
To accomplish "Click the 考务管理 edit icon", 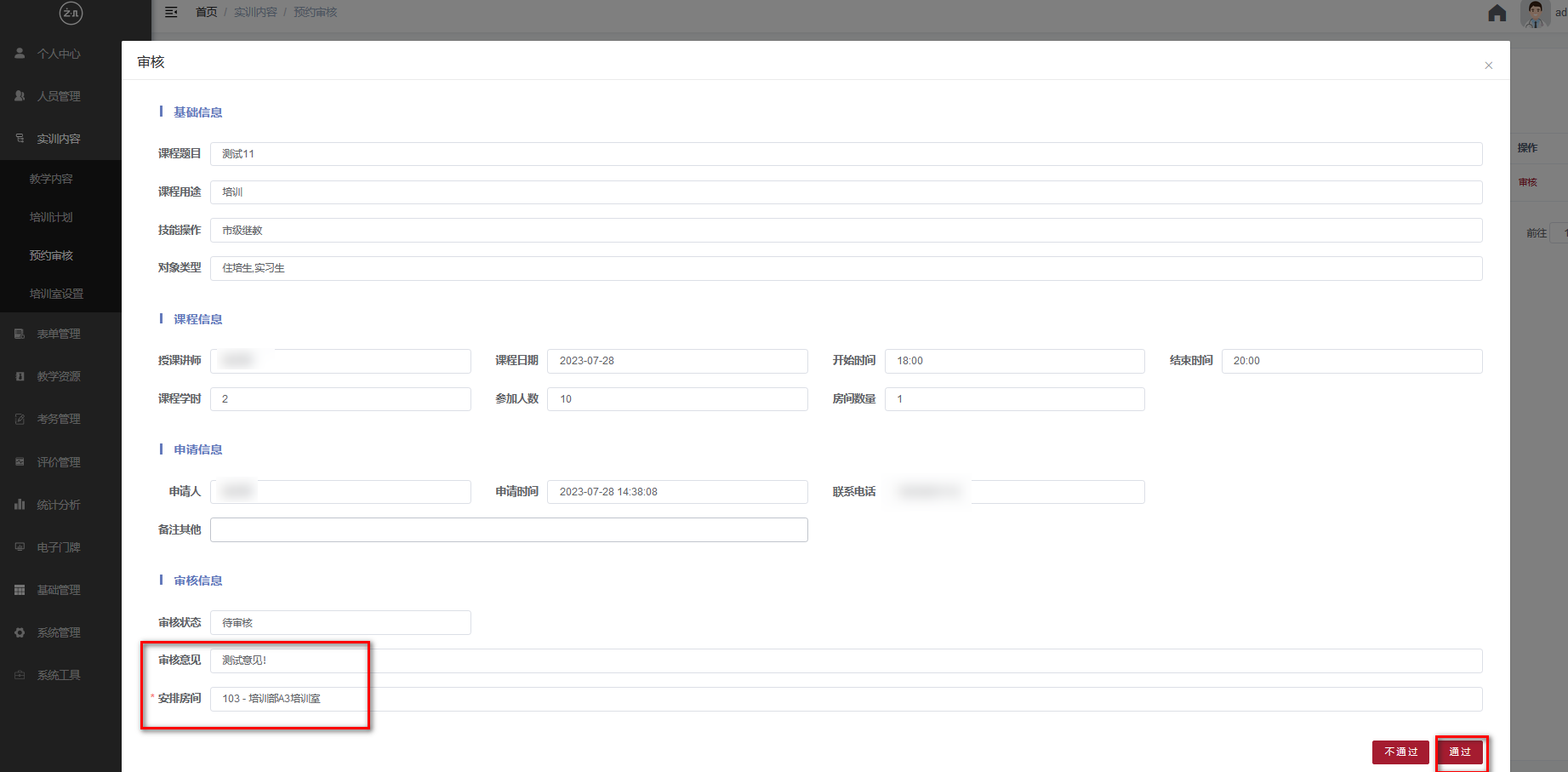I will [20, 419].
